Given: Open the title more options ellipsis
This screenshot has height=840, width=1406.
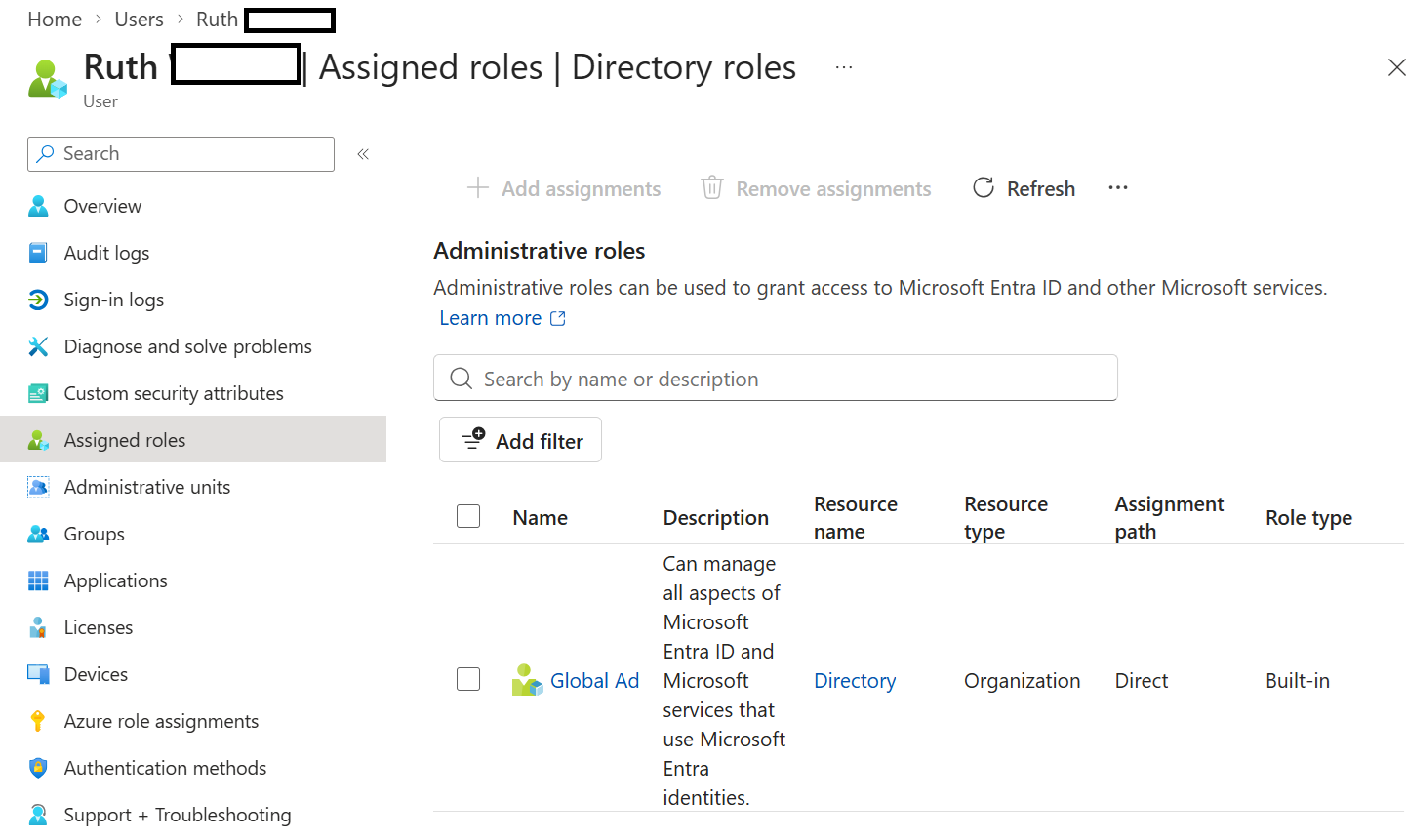Looking at the screenshot, I should pyautogui.click(x=844, y=67).
